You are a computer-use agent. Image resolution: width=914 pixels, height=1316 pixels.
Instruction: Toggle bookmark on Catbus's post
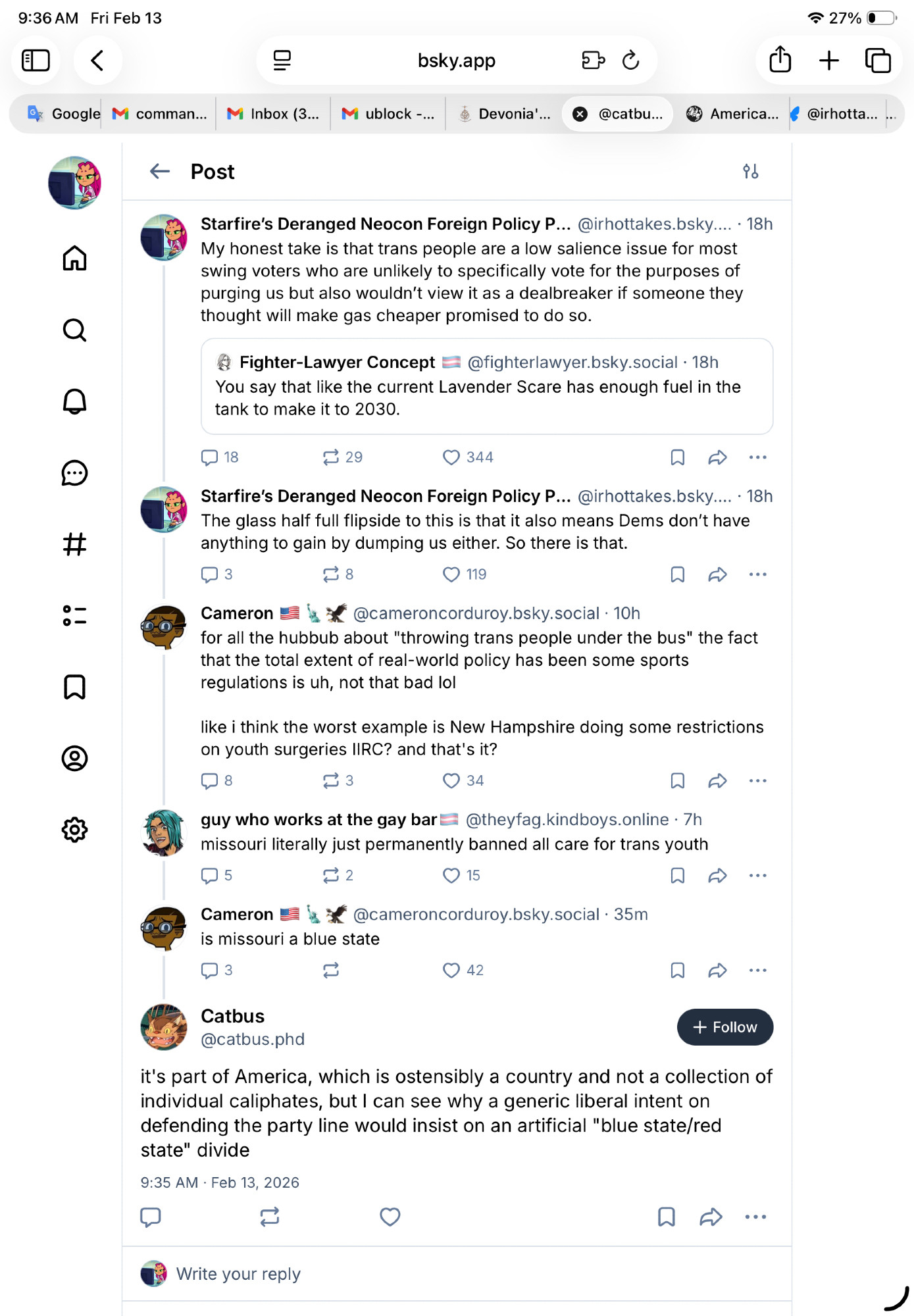point(666,1217)
